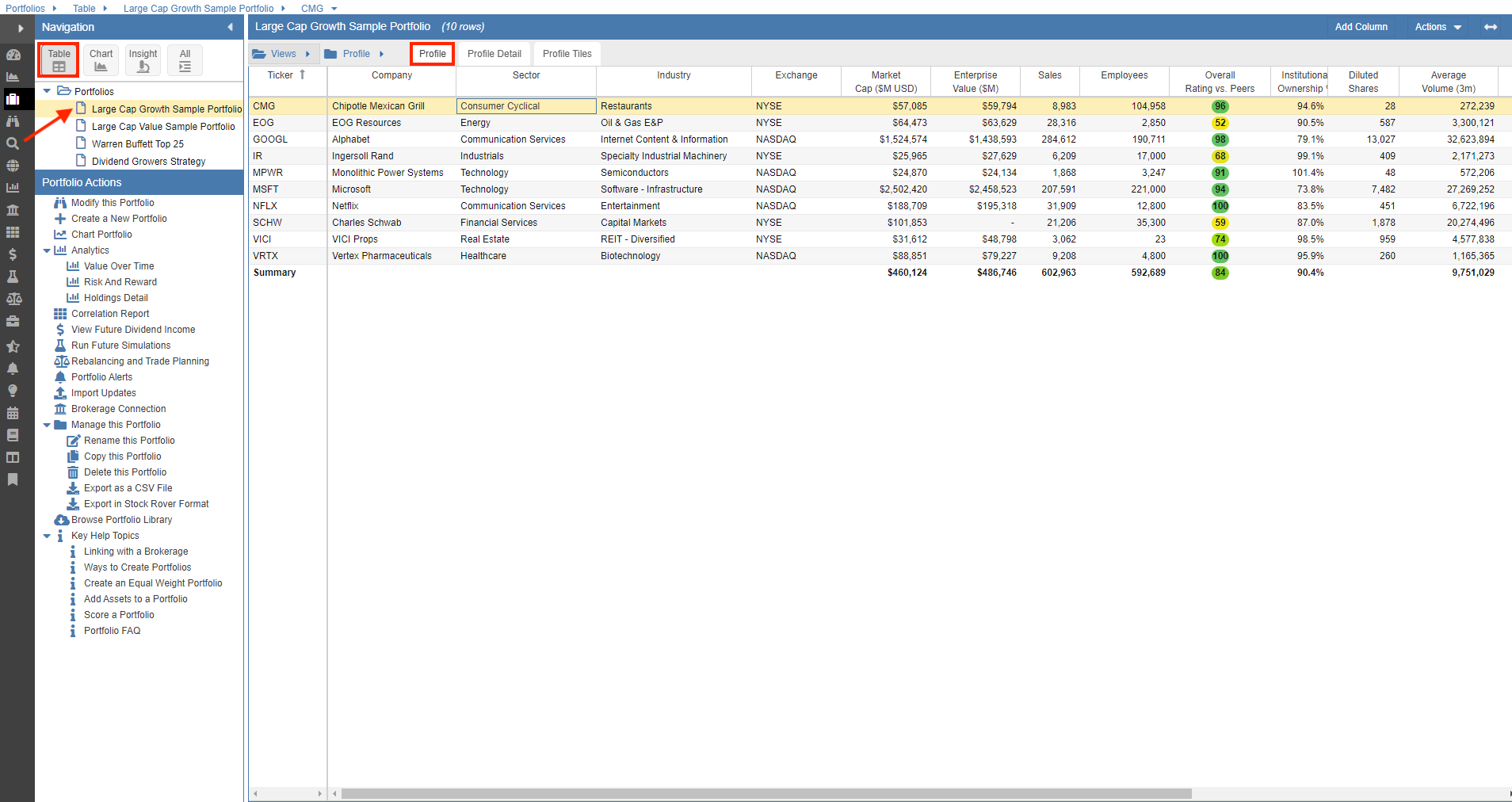Click Rebalancing and Trade Planning
This screenshot has height=802, width=1512.
tap(140, 361)
